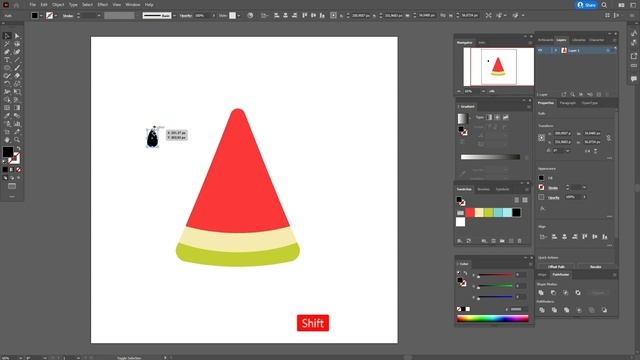The width and height of the screenshot is (640, 360).
Task: Switch to the Paragraph tab
Action: [x=567, y=103]
